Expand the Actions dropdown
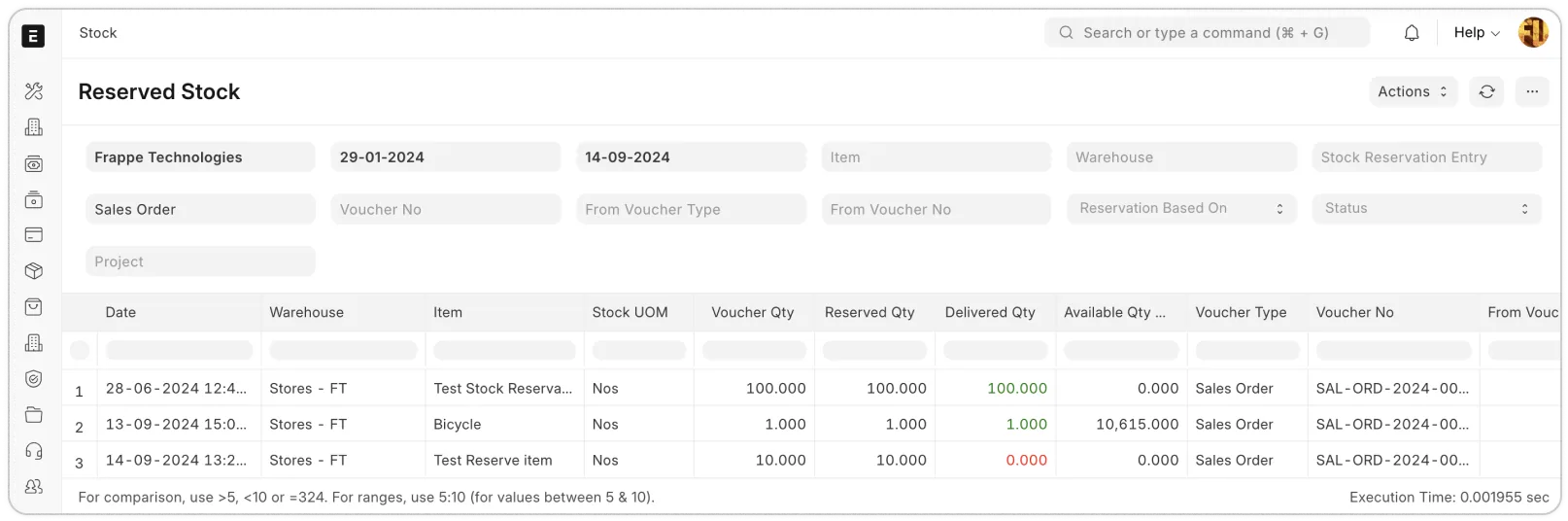This screenshot has width=1568, height=521. pyautogui.click(x=1413, y=91)
